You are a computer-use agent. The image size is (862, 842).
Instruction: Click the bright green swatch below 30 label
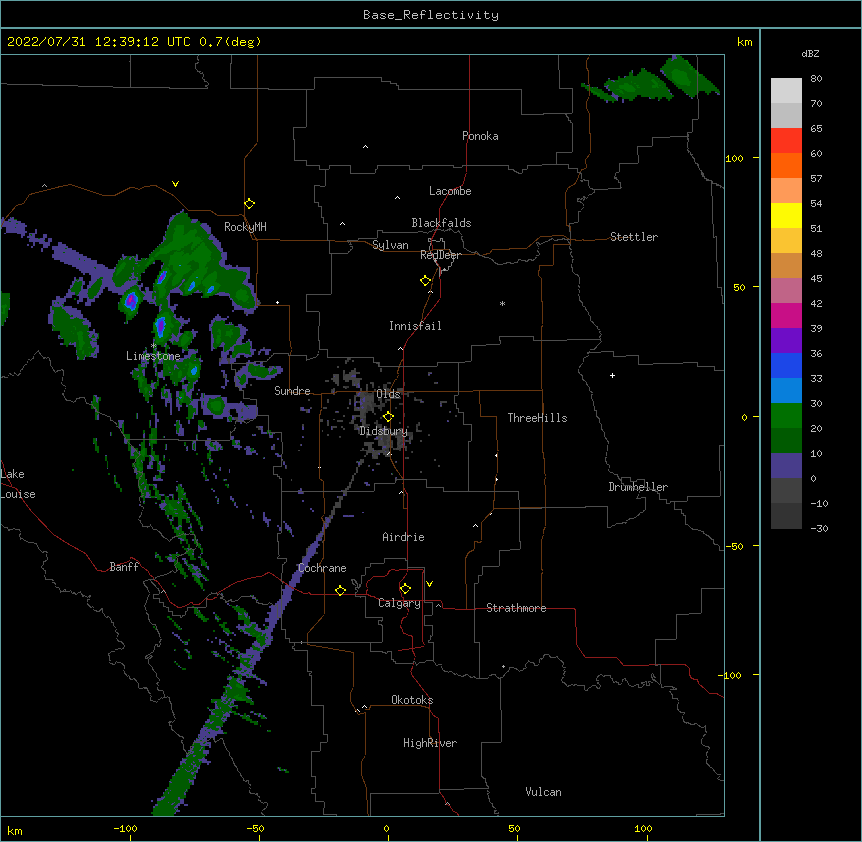coord(786,416)
